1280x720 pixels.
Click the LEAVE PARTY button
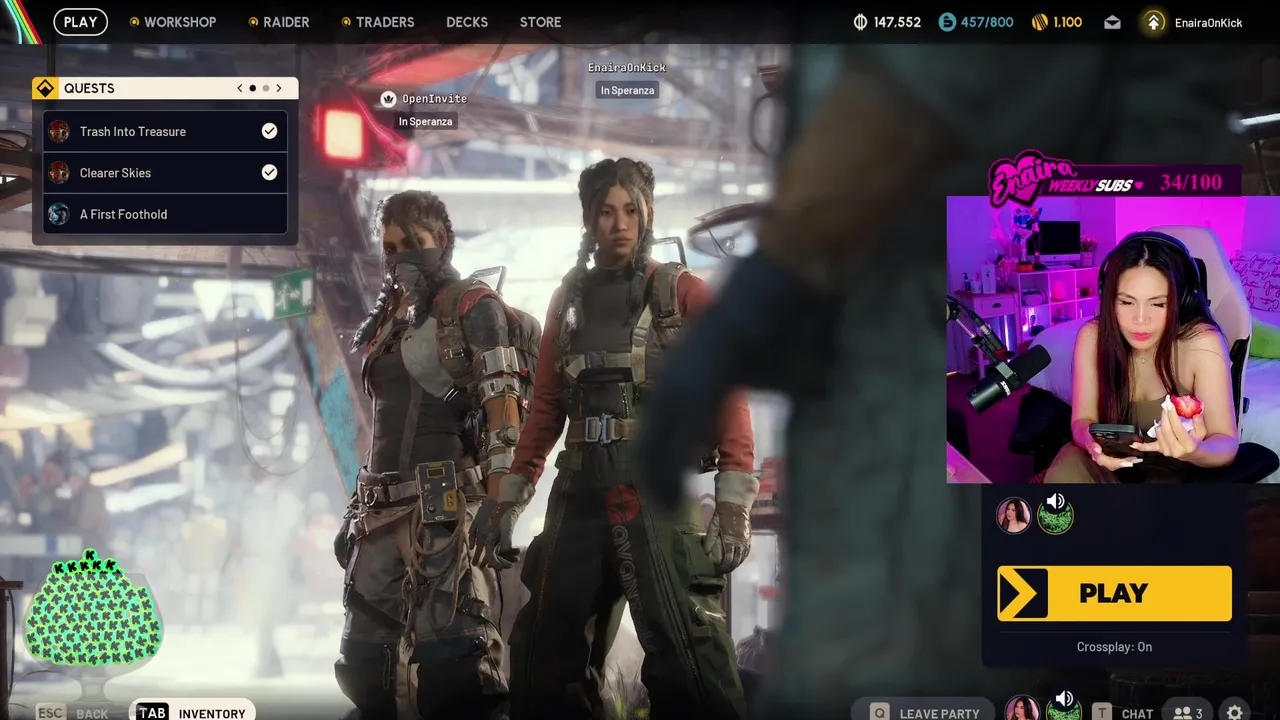click(925, 713)
